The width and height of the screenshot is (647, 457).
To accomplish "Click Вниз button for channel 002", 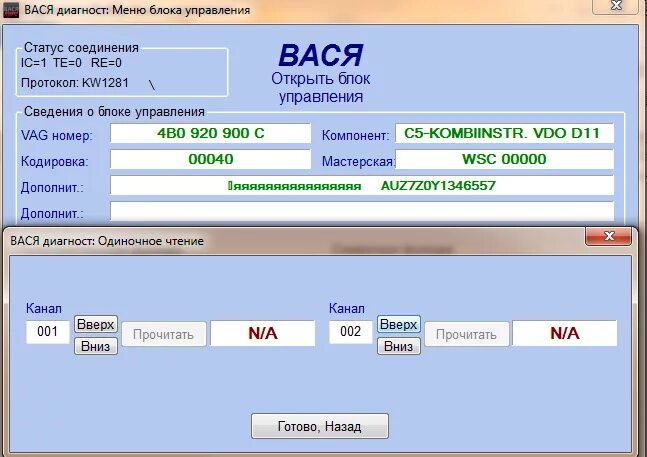I will pyautogui.click(x=399, y=346).
